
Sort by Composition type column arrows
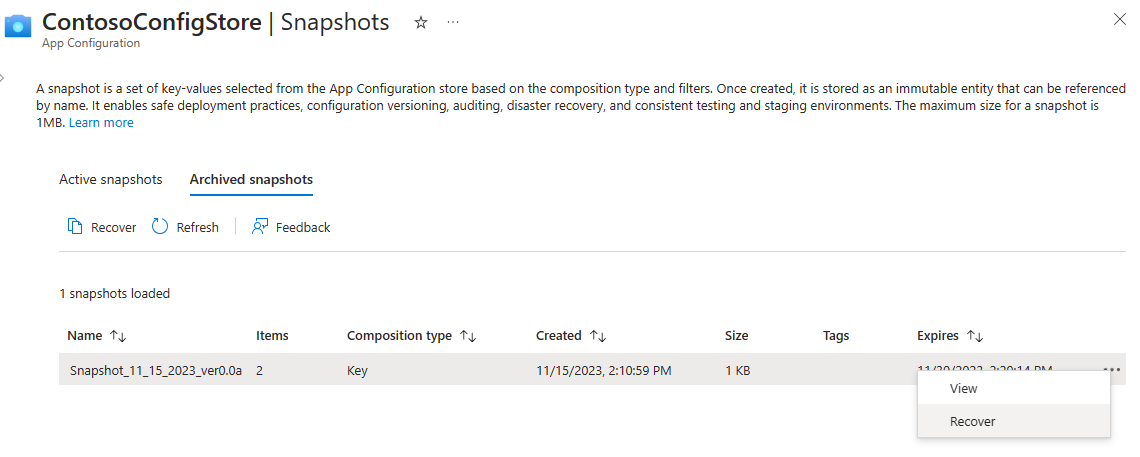click(467, 336)
